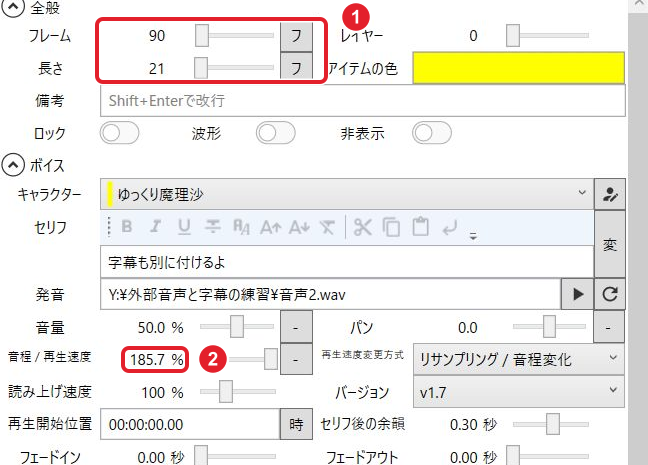The height and width of the screenshot is (465, 648).
Task: Click the パン slider handle
Action: pyautogui.click(x=549, y=327)
